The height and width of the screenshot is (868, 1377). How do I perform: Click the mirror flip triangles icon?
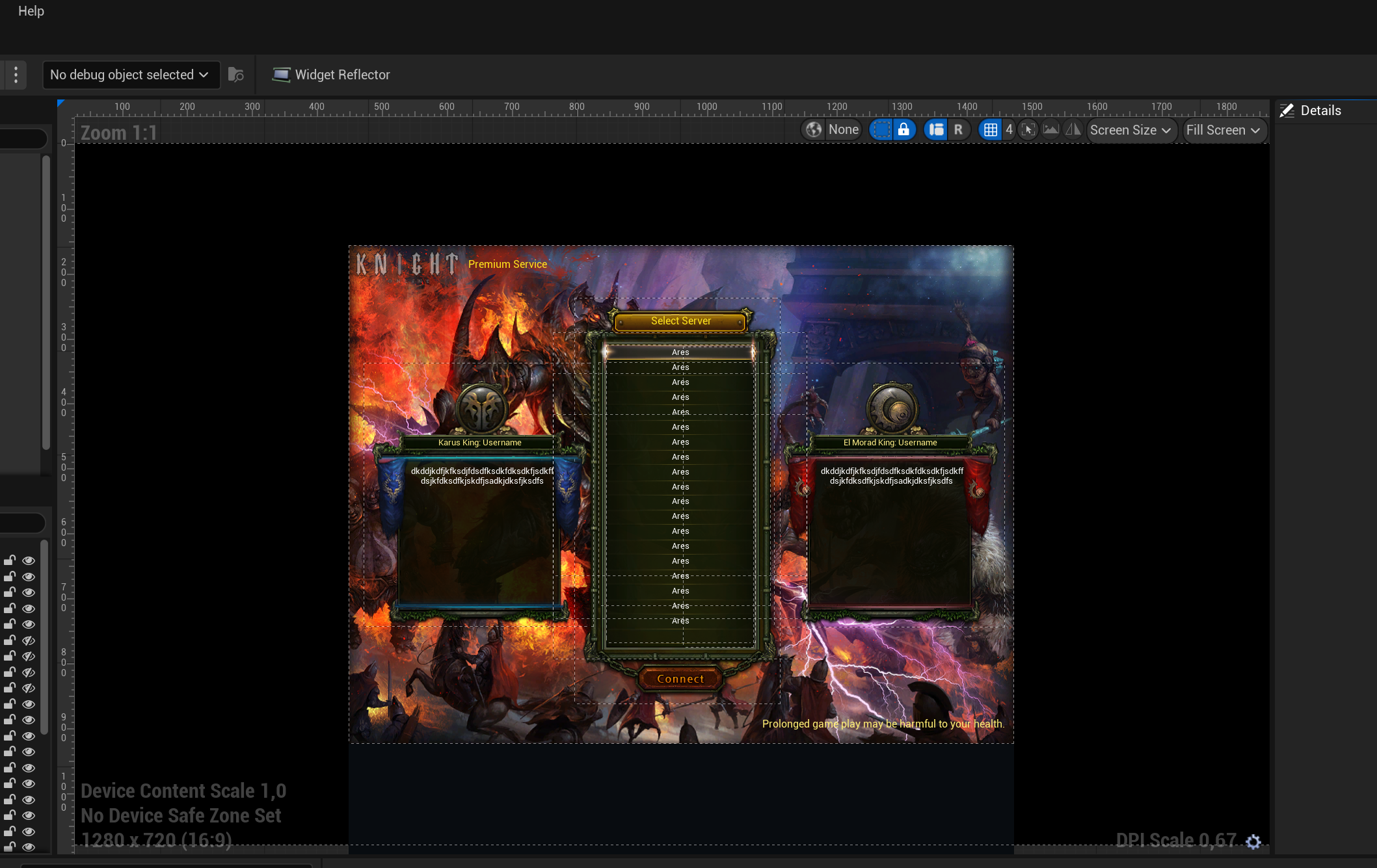click(1073, 130)
